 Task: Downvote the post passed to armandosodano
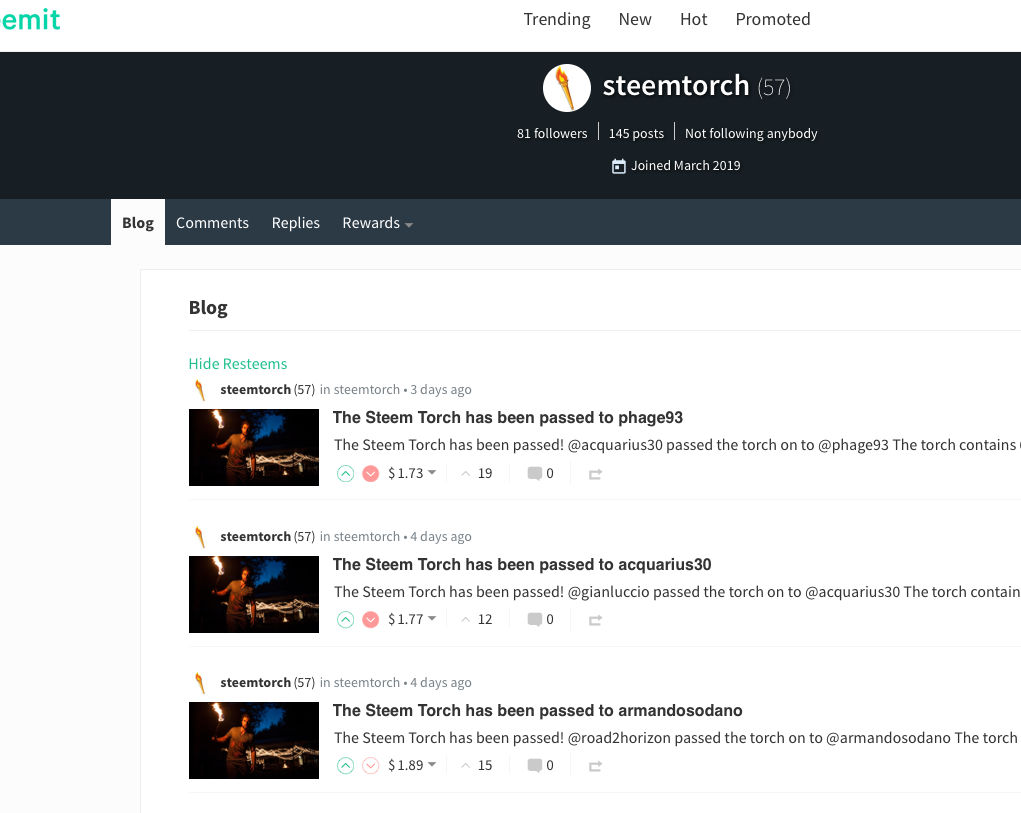pyautogui.click(x=371, y=765)
